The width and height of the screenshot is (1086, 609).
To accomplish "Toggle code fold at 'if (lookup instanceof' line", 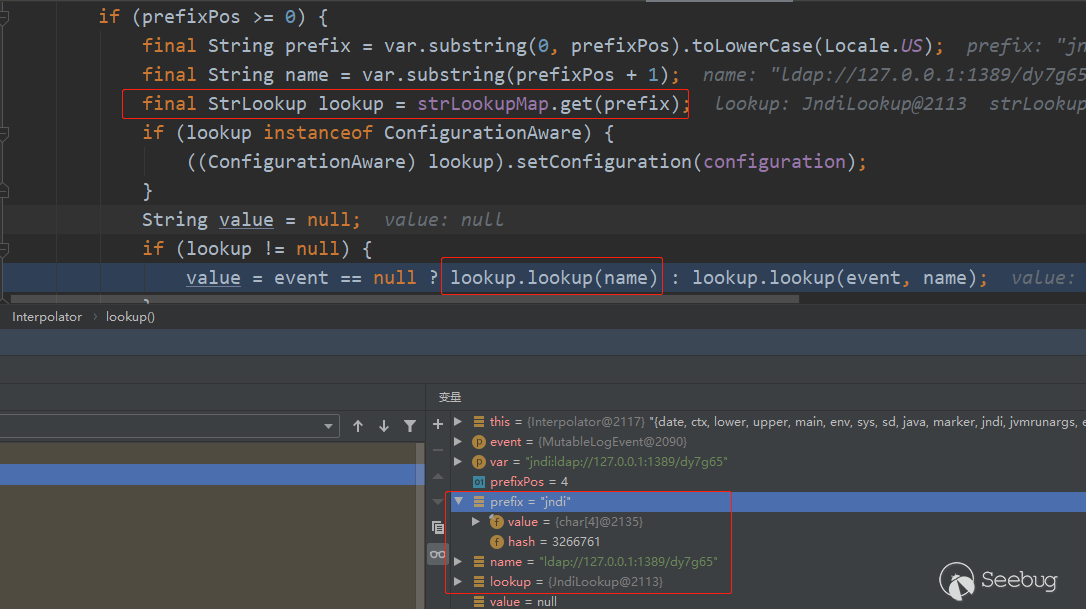I will [4, 133].
